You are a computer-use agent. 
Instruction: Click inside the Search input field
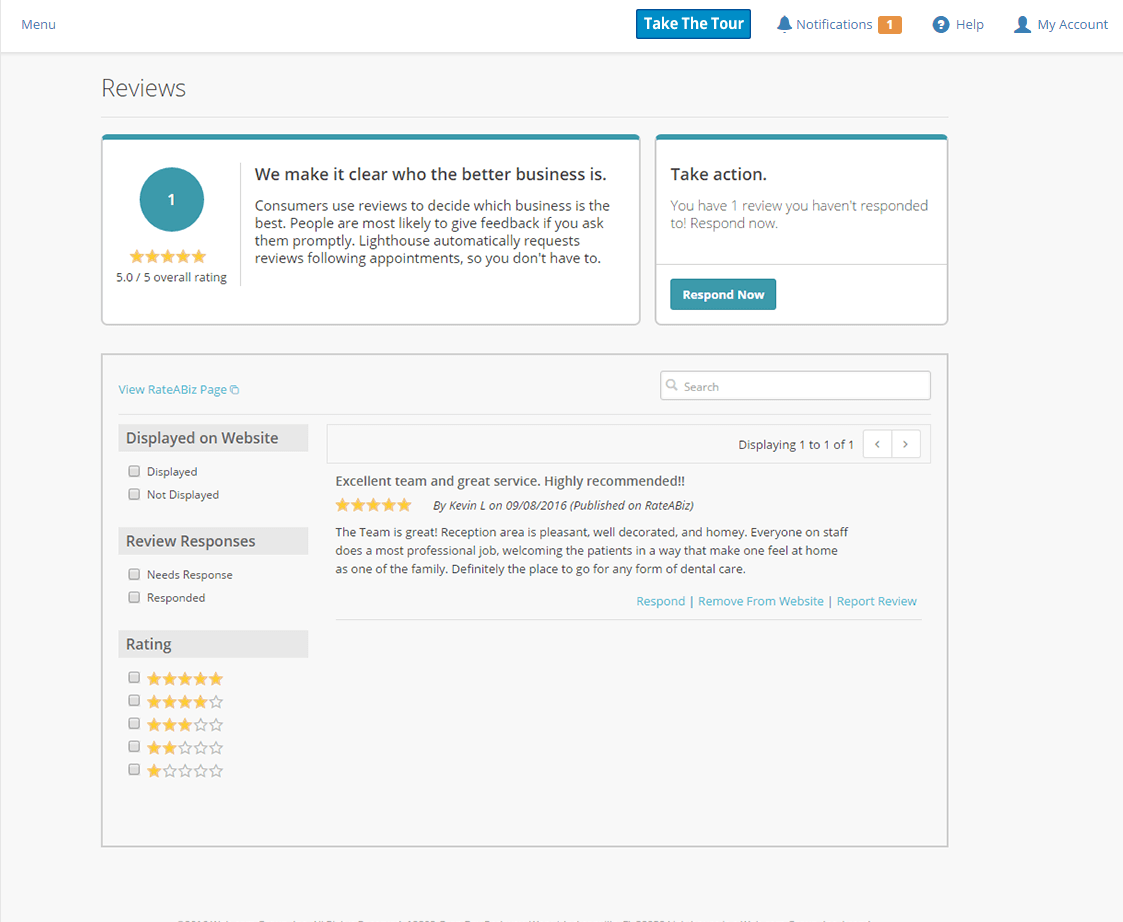[795, 385]
